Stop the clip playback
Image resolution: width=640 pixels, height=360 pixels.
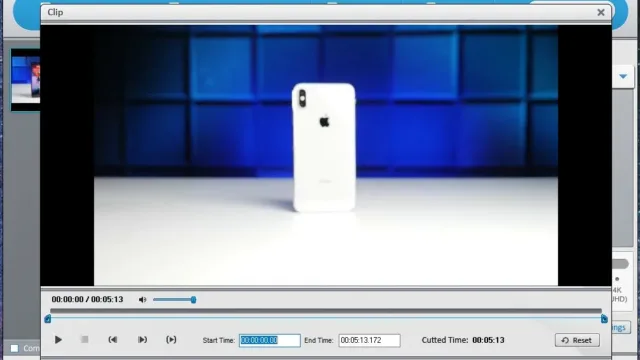pos(84,340)
